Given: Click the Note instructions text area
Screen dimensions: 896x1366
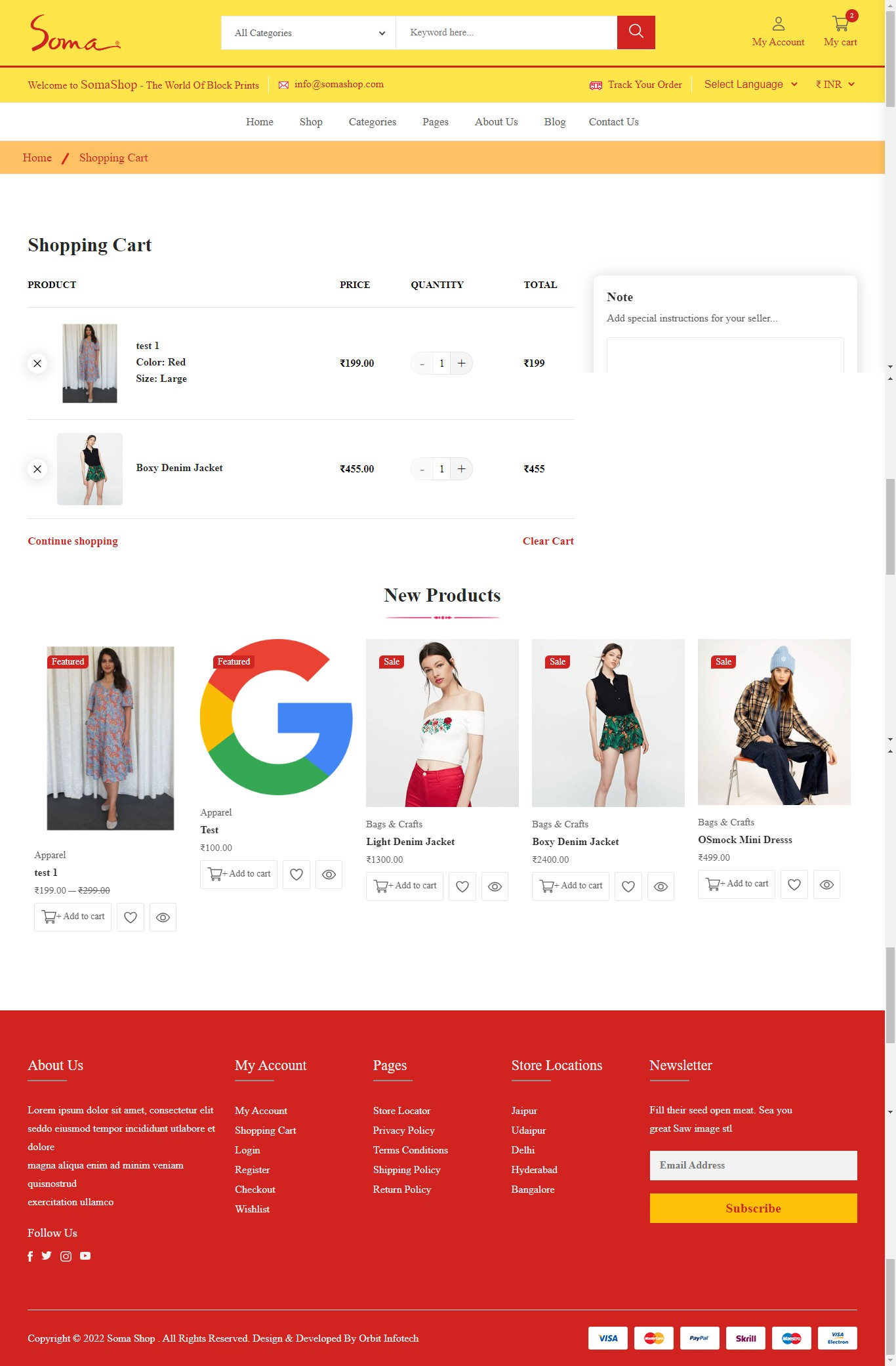Looking at the screenshot, I should tap(725, 355).
